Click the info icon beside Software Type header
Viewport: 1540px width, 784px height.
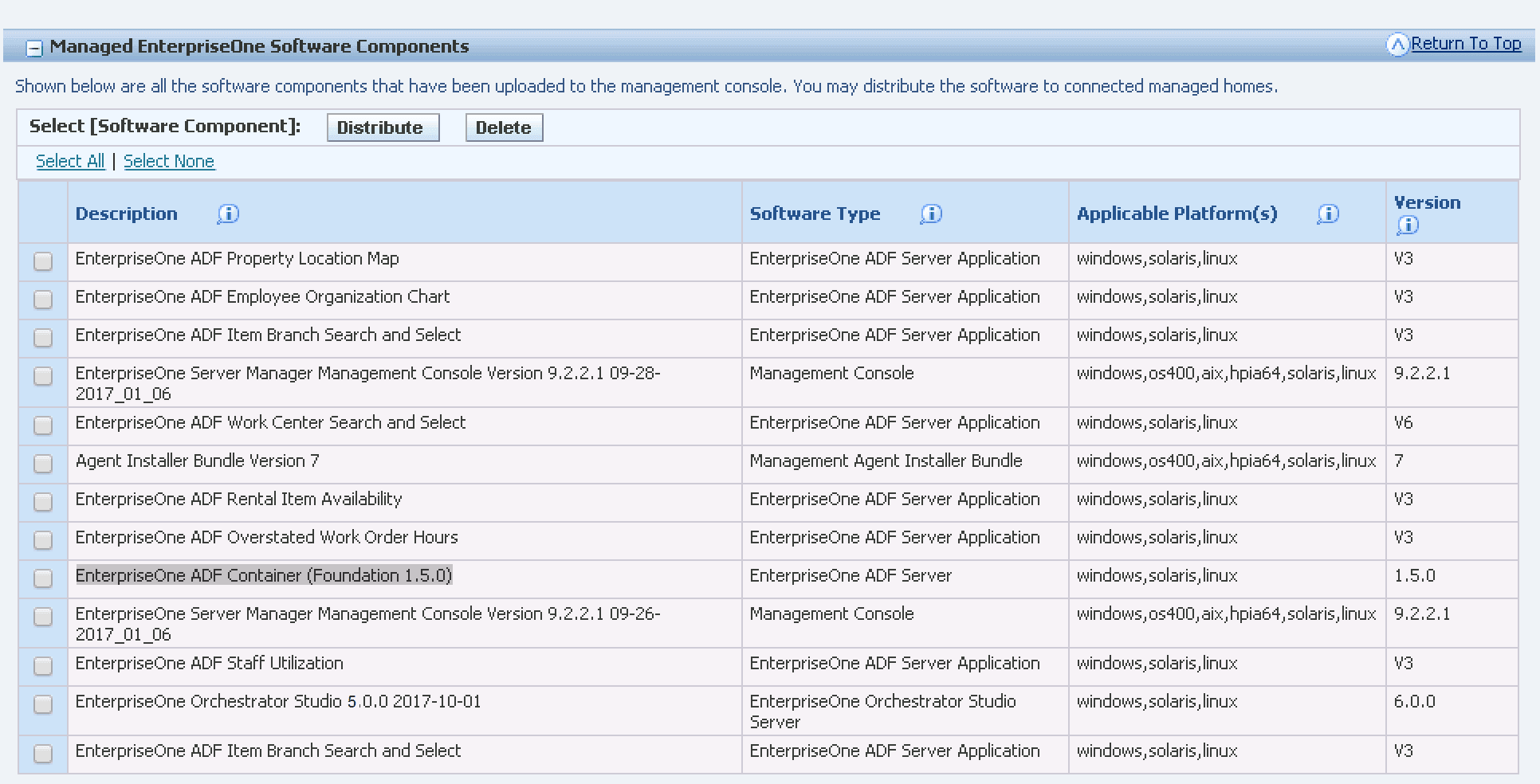[x=931, y=214]
